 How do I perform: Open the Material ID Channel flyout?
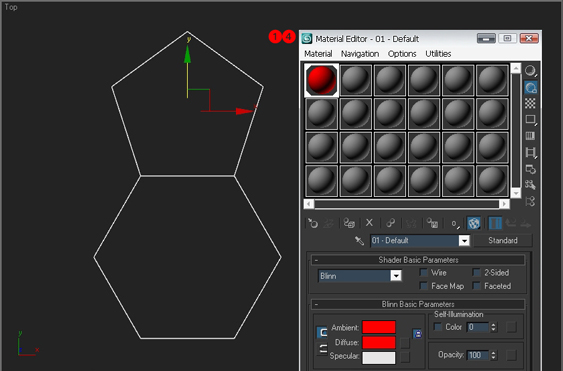pos(455,224)
